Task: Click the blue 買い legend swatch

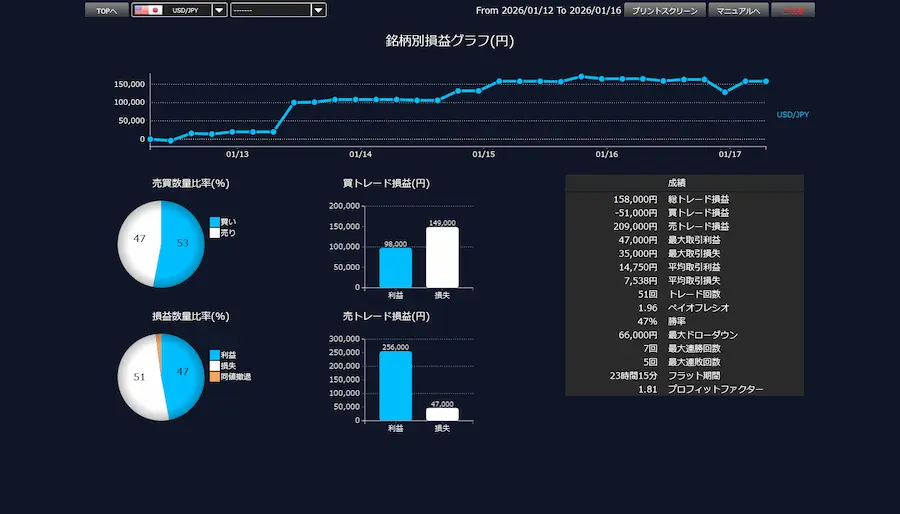Action: (215, 222)
